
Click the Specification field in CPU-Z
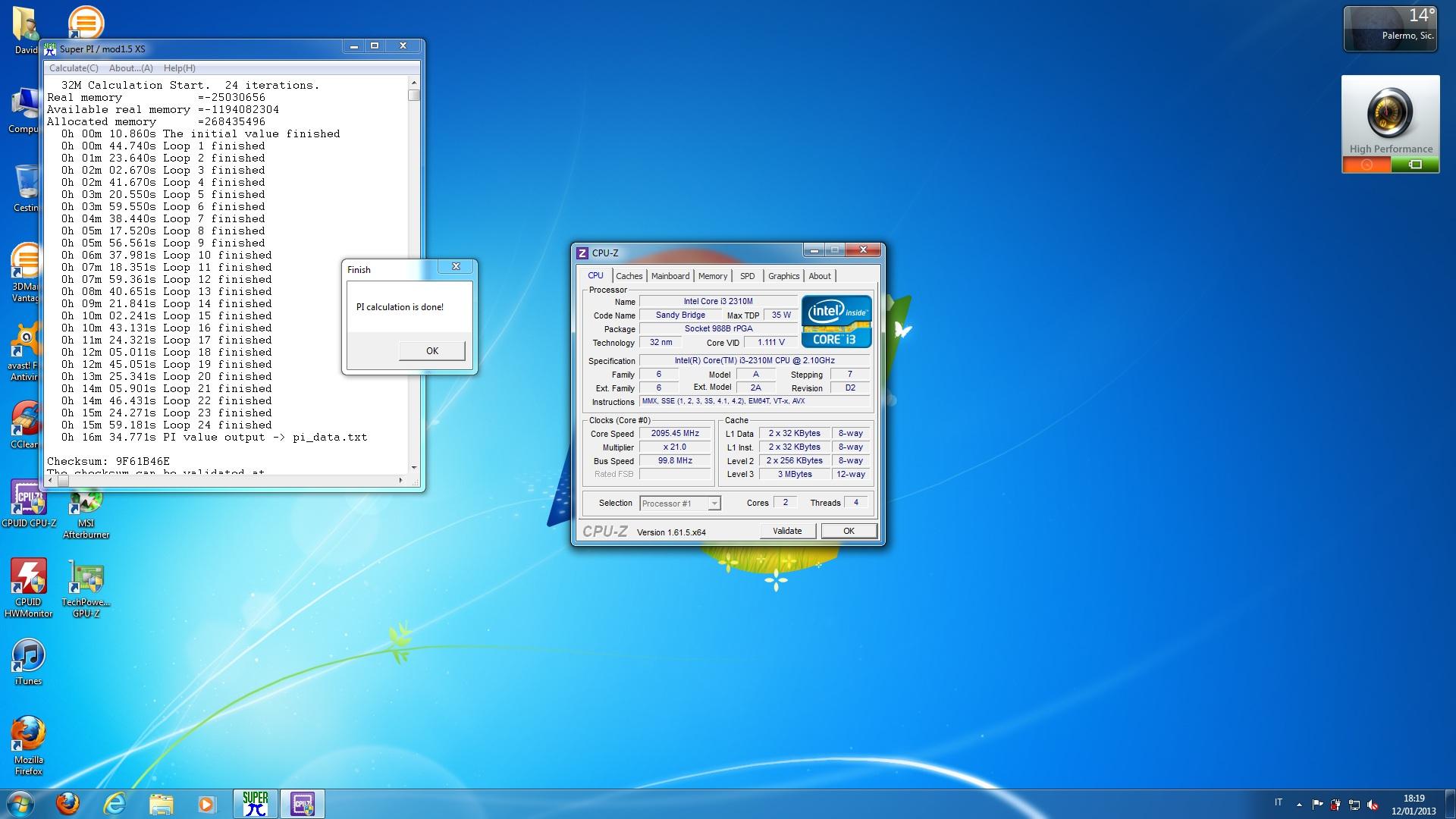tap(754, 361)
